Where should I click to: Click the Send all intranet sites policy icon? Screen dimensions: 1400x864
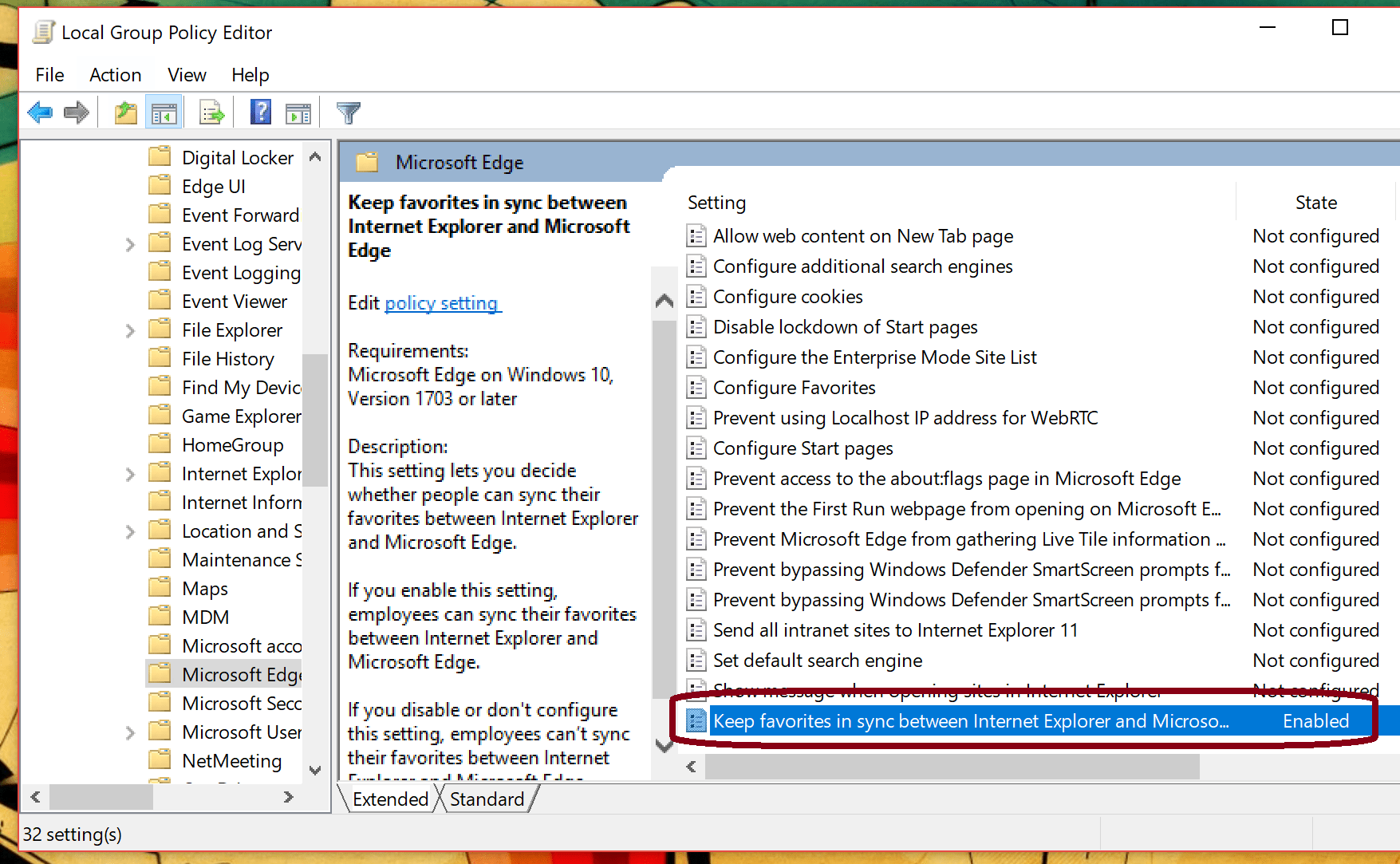(x=696, y=630)
